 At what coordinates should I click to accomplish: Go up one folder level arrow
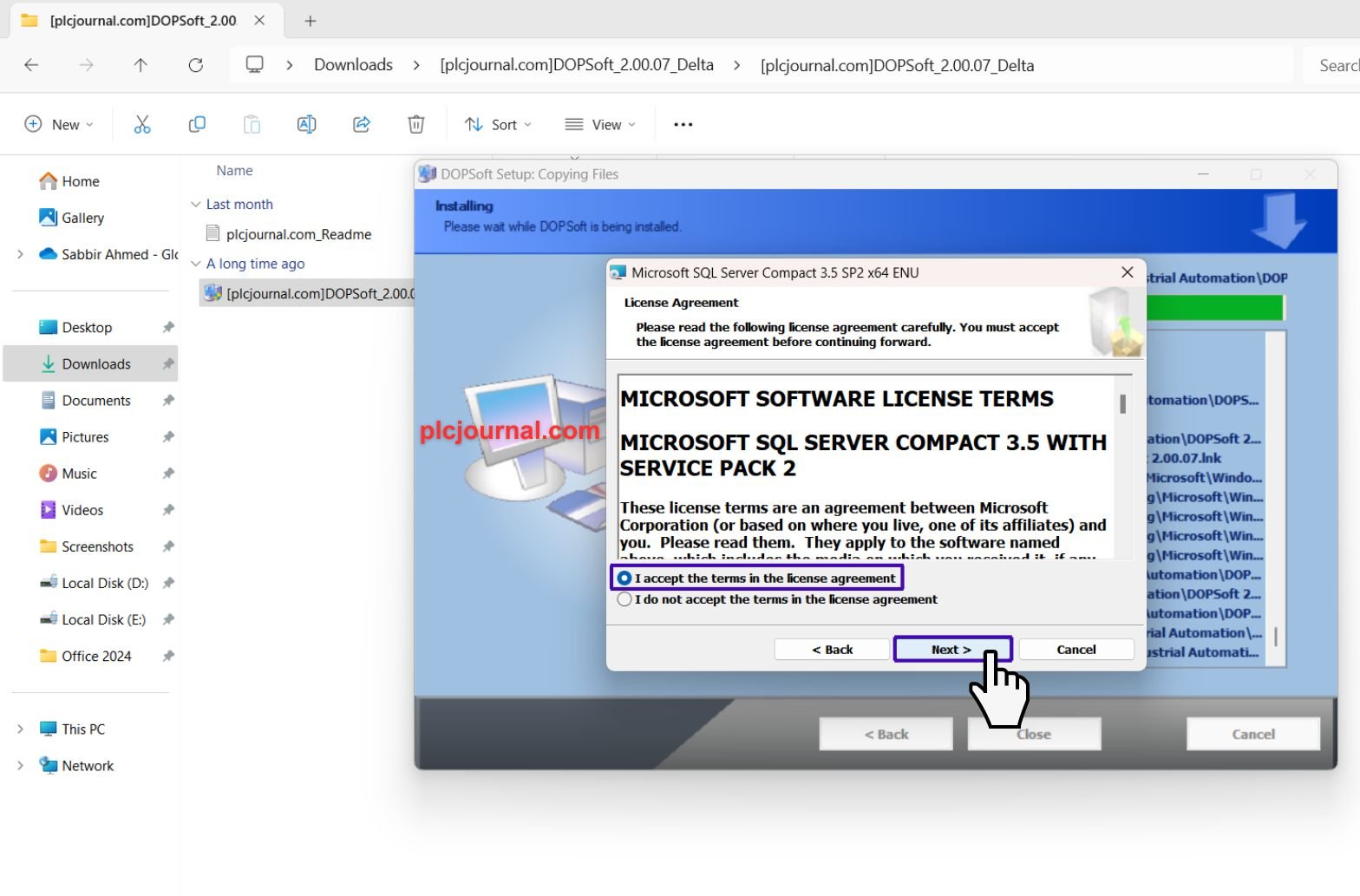pyautogui.click(x=141, y=65)
